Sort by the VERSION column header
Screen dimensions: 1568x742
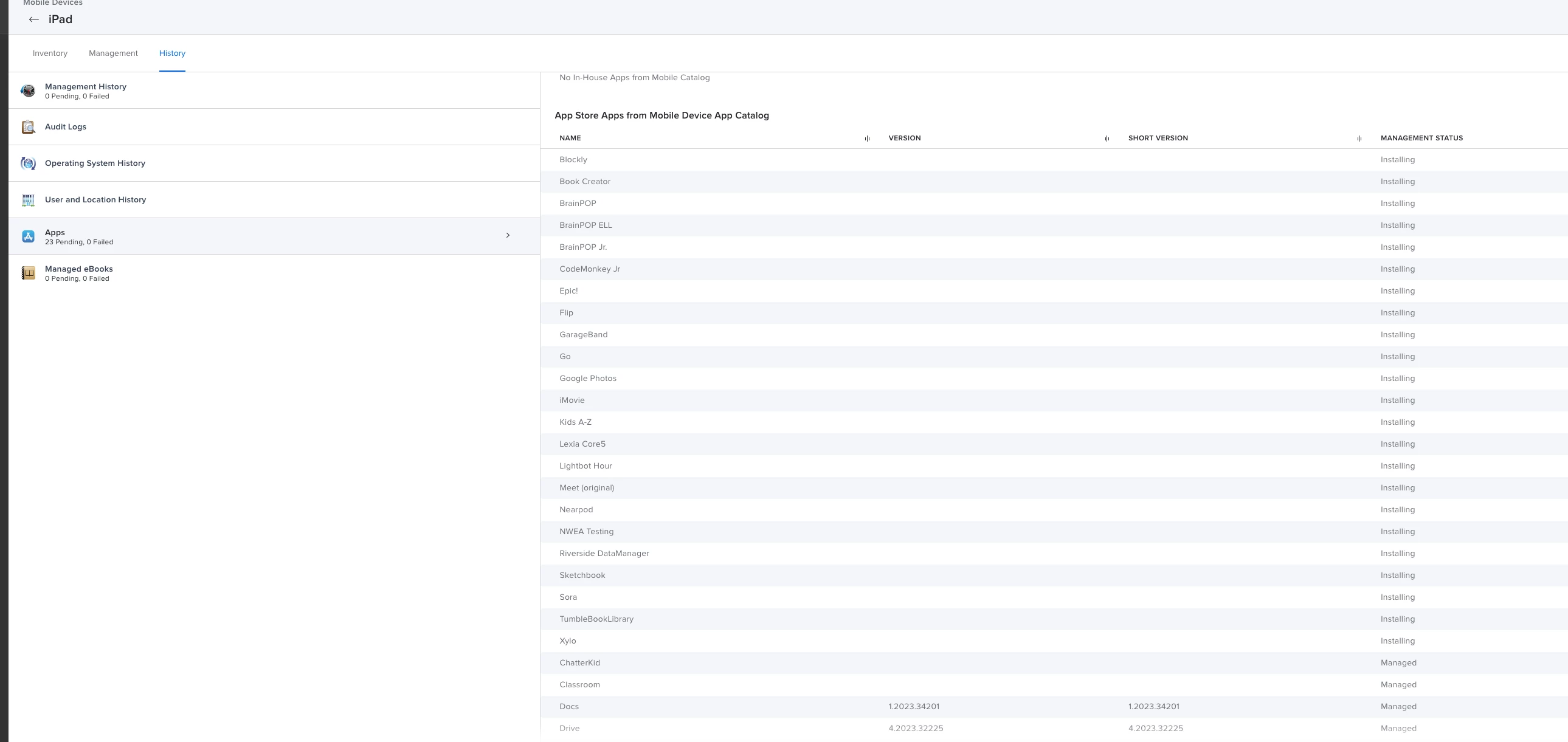coord(905,138)
